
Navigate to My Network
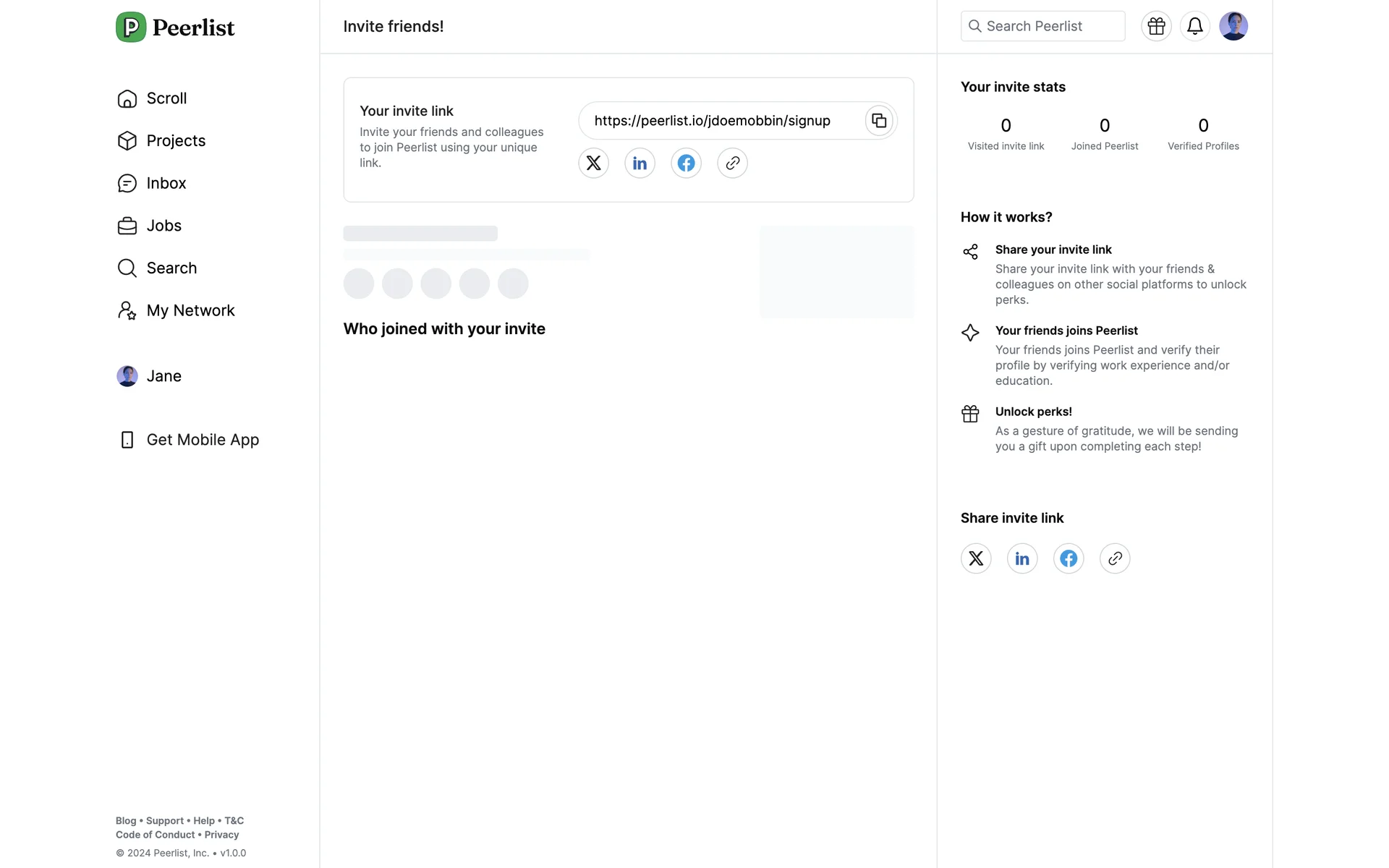click(x=190, y=310)
